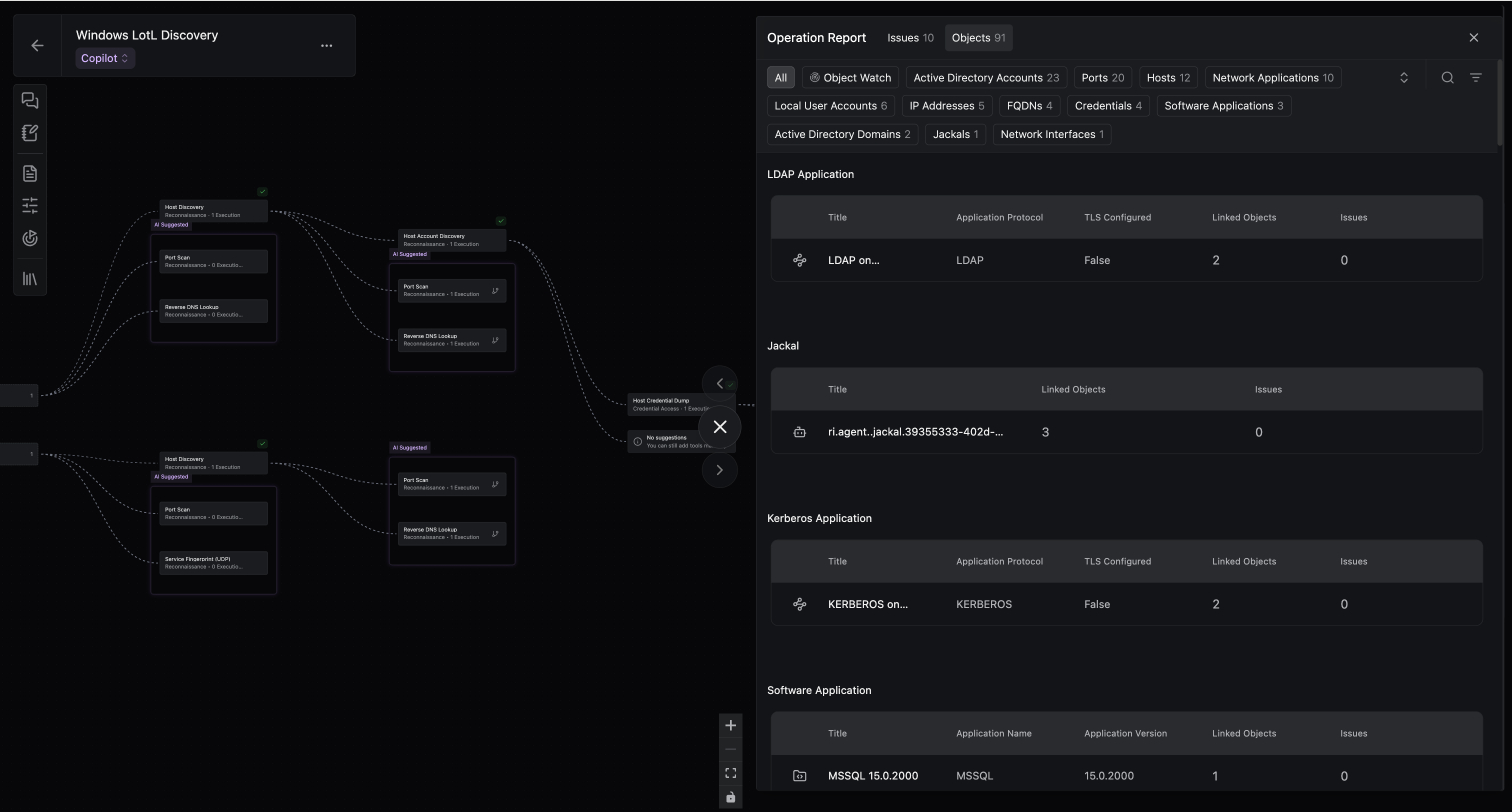
Task: Switch to the Issues 10 tab
Action: [x=910, y=37]
